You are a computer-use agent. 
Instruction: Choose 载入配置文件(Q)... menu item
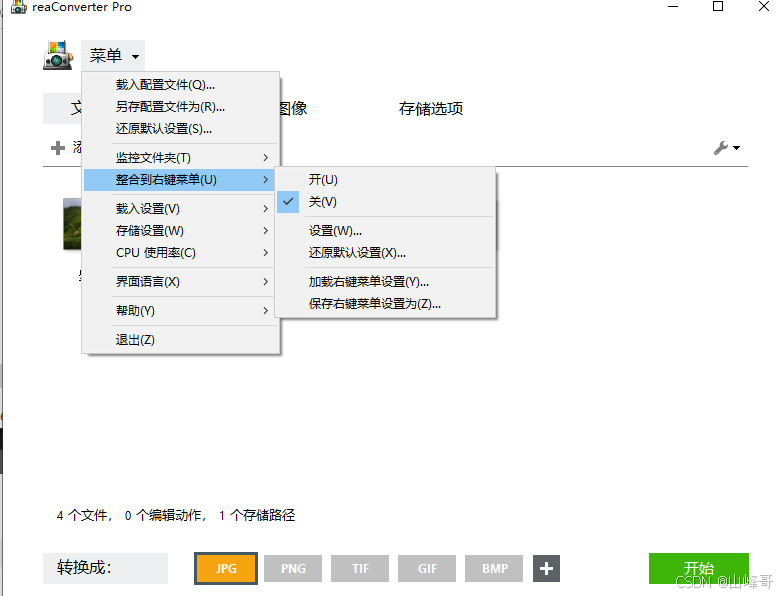coord(179,85)
